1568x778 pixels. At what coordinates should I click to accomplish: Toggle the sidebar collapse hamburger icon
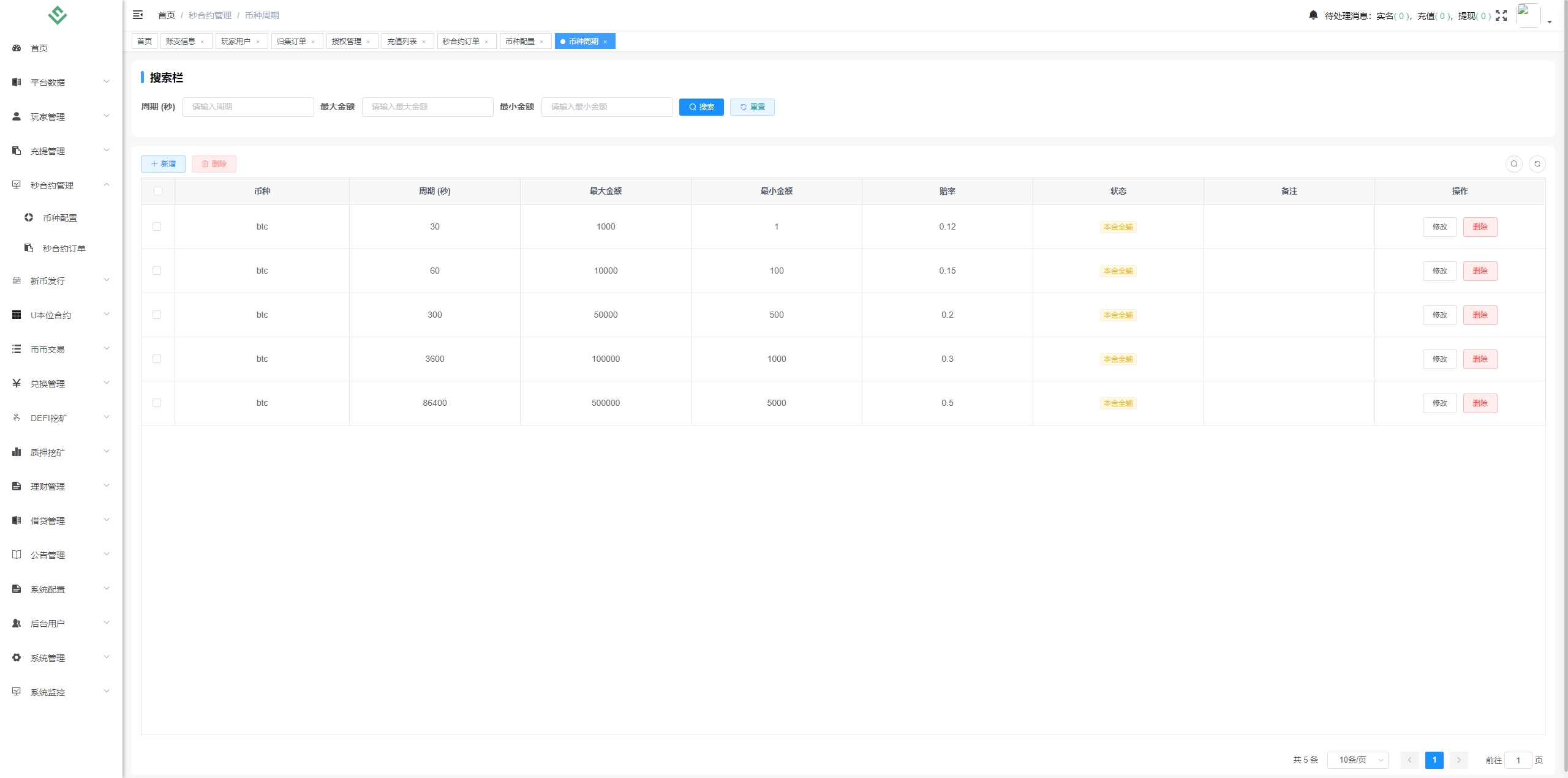point(138,15)
